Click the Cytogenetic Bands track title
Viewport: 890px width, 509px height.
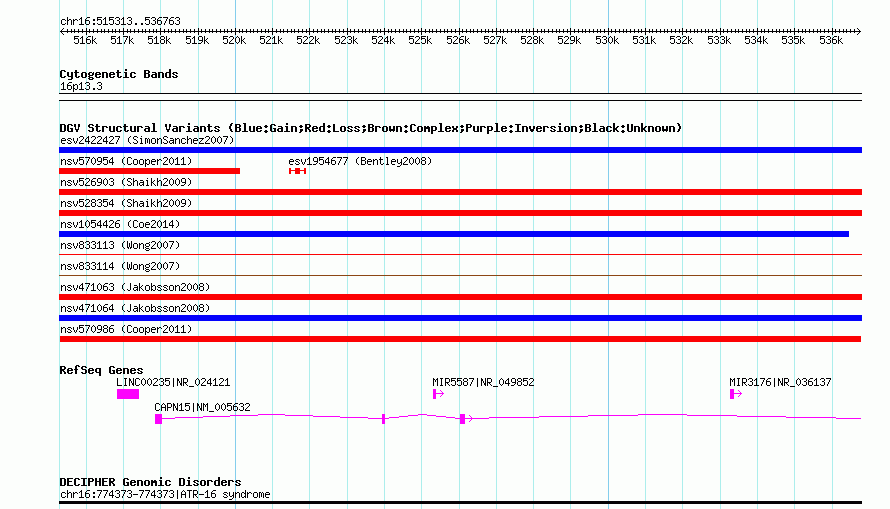pyautogui.click(x=119, y=74)
